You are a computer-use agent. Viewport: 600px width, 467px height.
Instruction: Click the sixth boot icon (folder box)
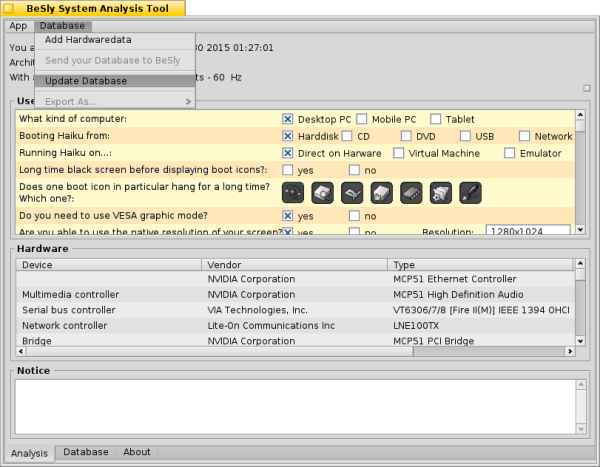click(x=441, y=193)
